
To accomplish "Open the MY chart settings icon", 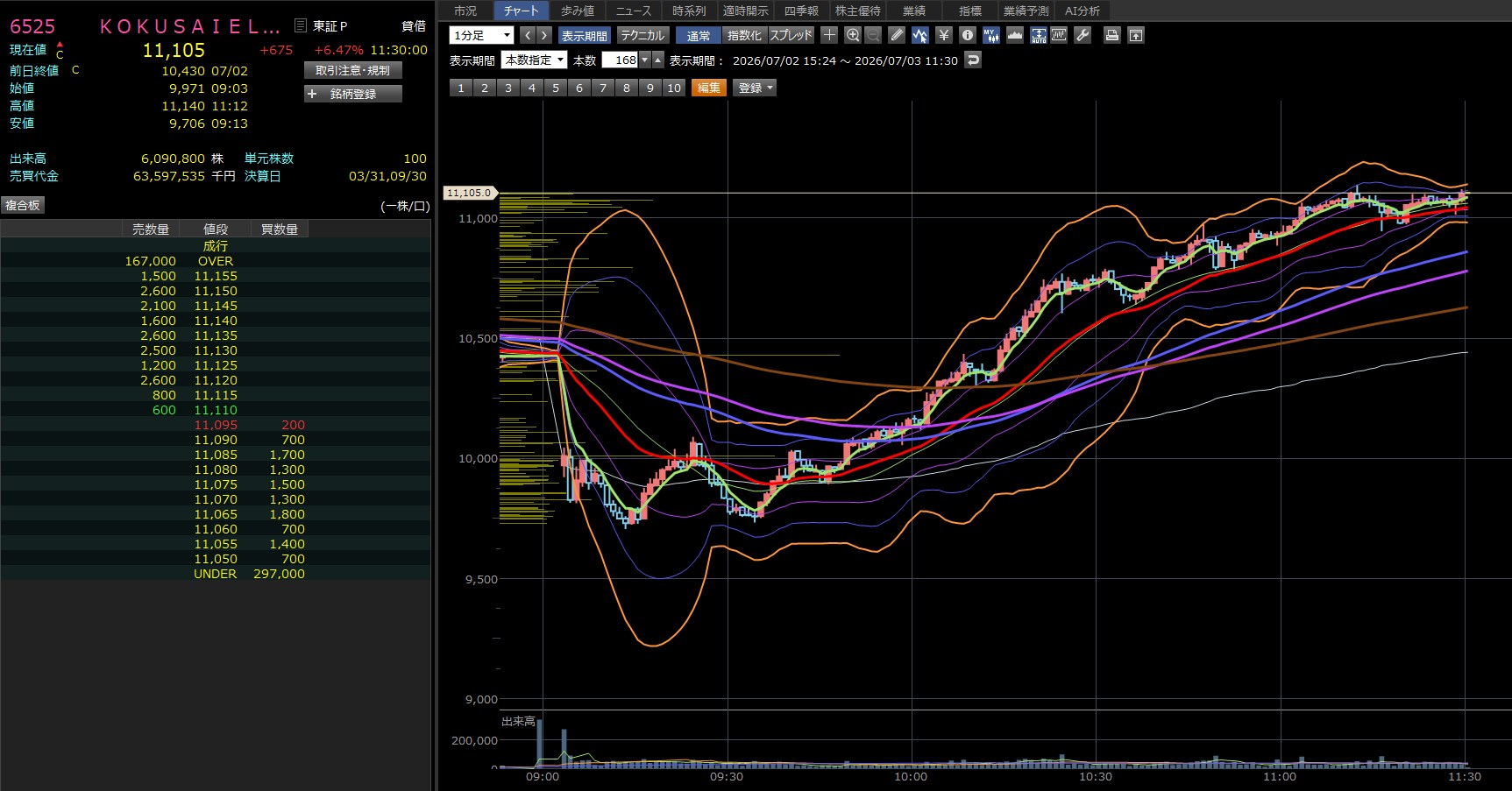I will point(991,35).
